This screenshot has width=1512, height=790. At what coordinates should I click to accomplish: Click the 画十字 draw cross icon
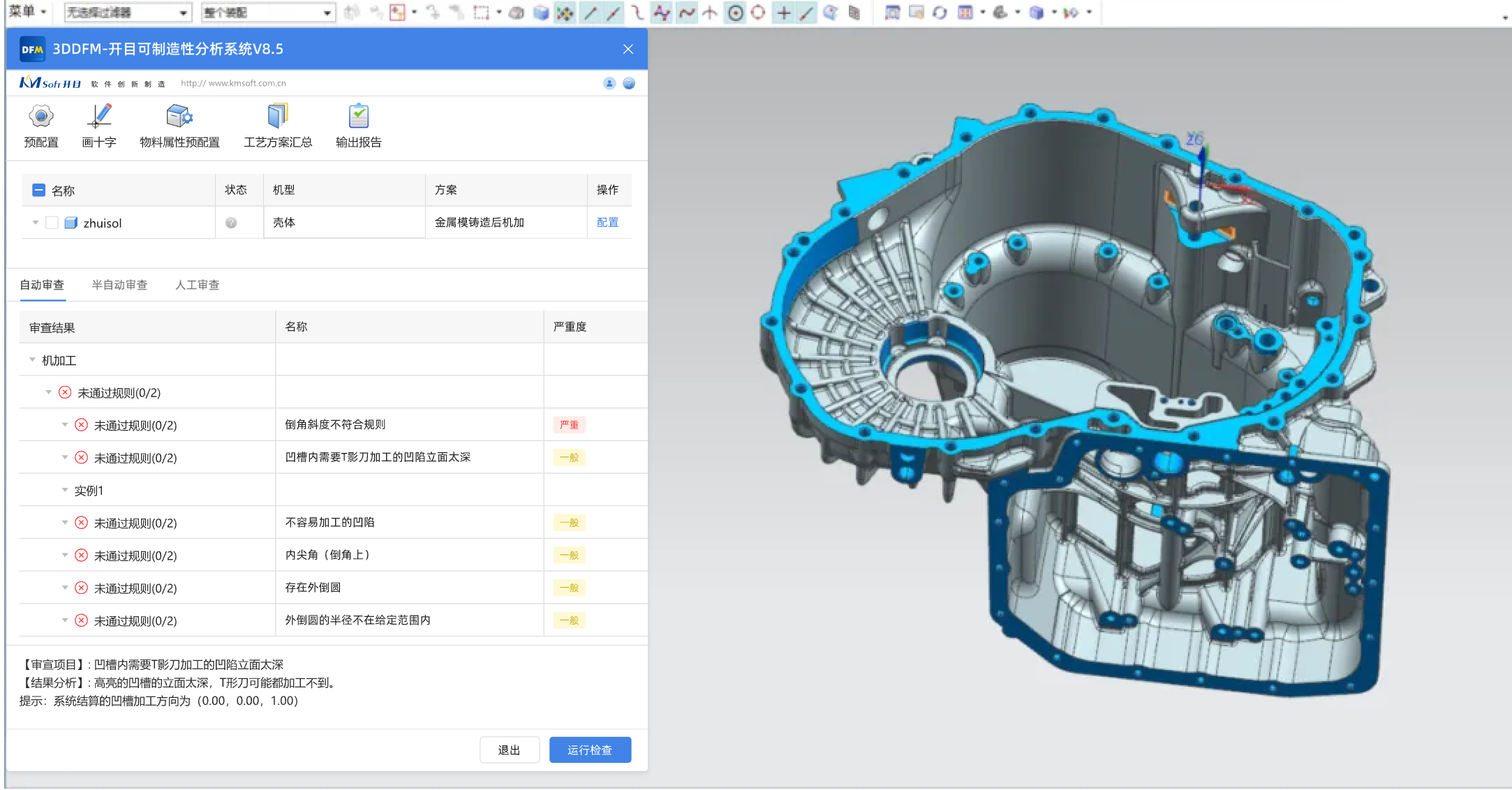98,117
